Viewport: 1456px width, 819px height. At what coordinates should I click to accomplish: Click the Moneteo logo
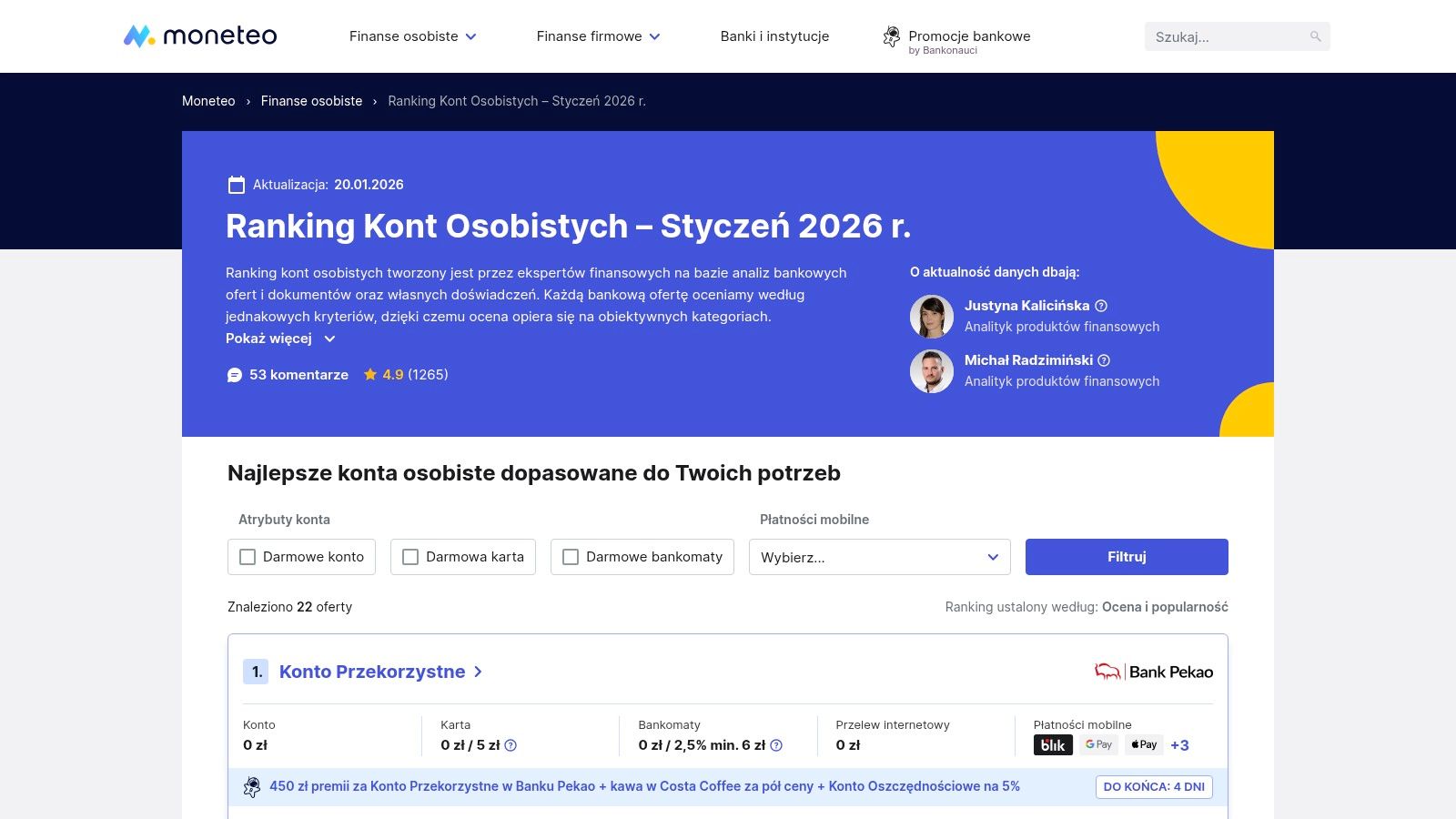[200, 35]
